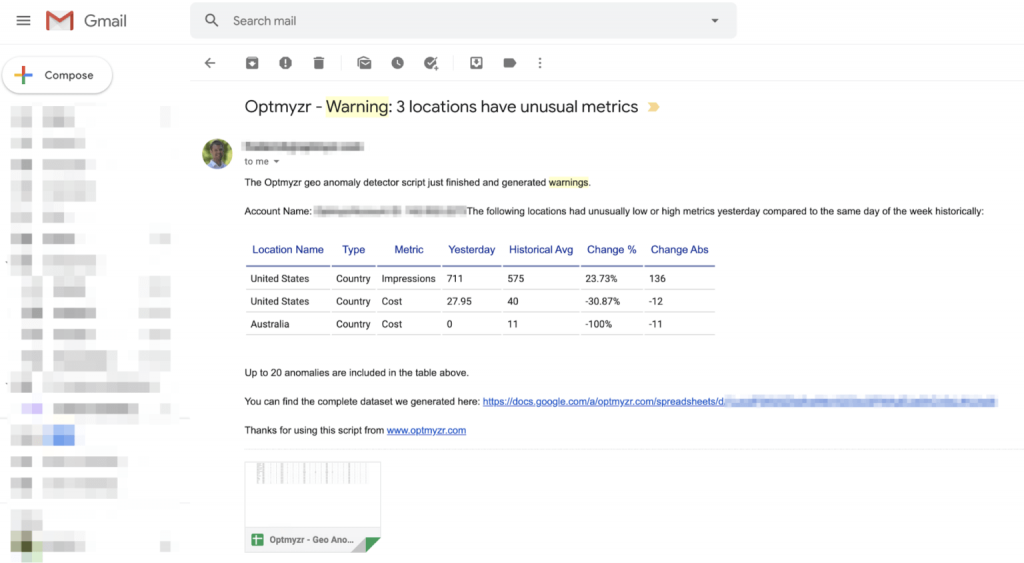Open the More options three-dot menu
1024x563 pixels.
click(539, 63)
